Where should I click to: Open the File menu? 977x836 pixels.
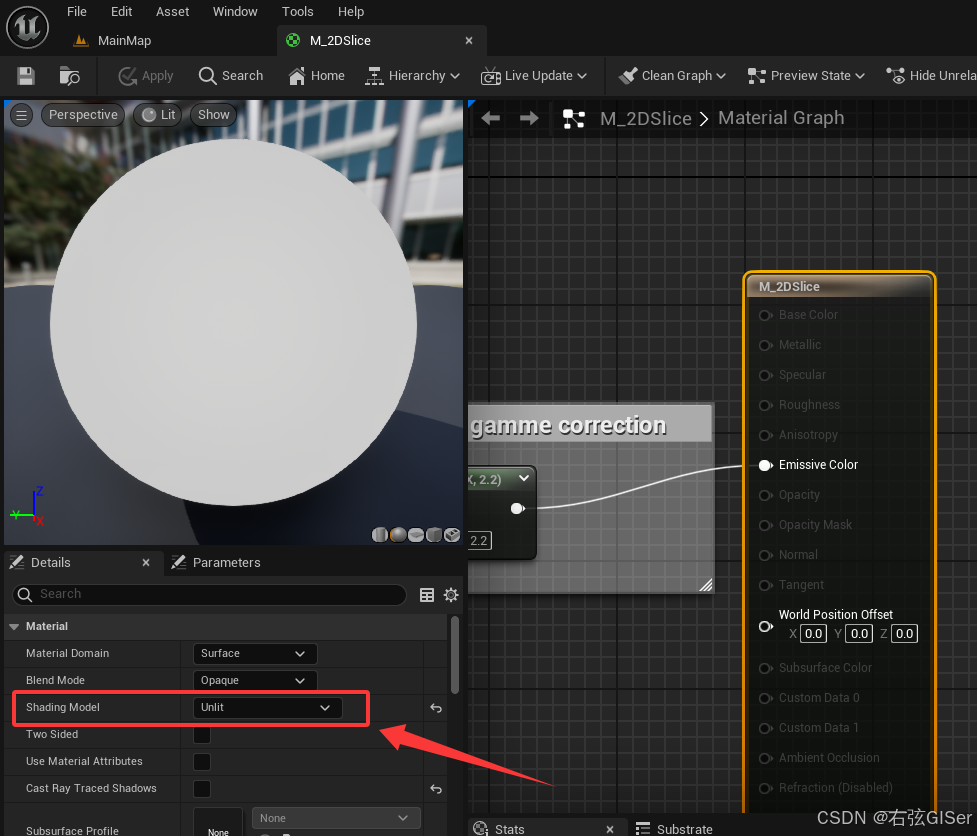coord(77,12)
